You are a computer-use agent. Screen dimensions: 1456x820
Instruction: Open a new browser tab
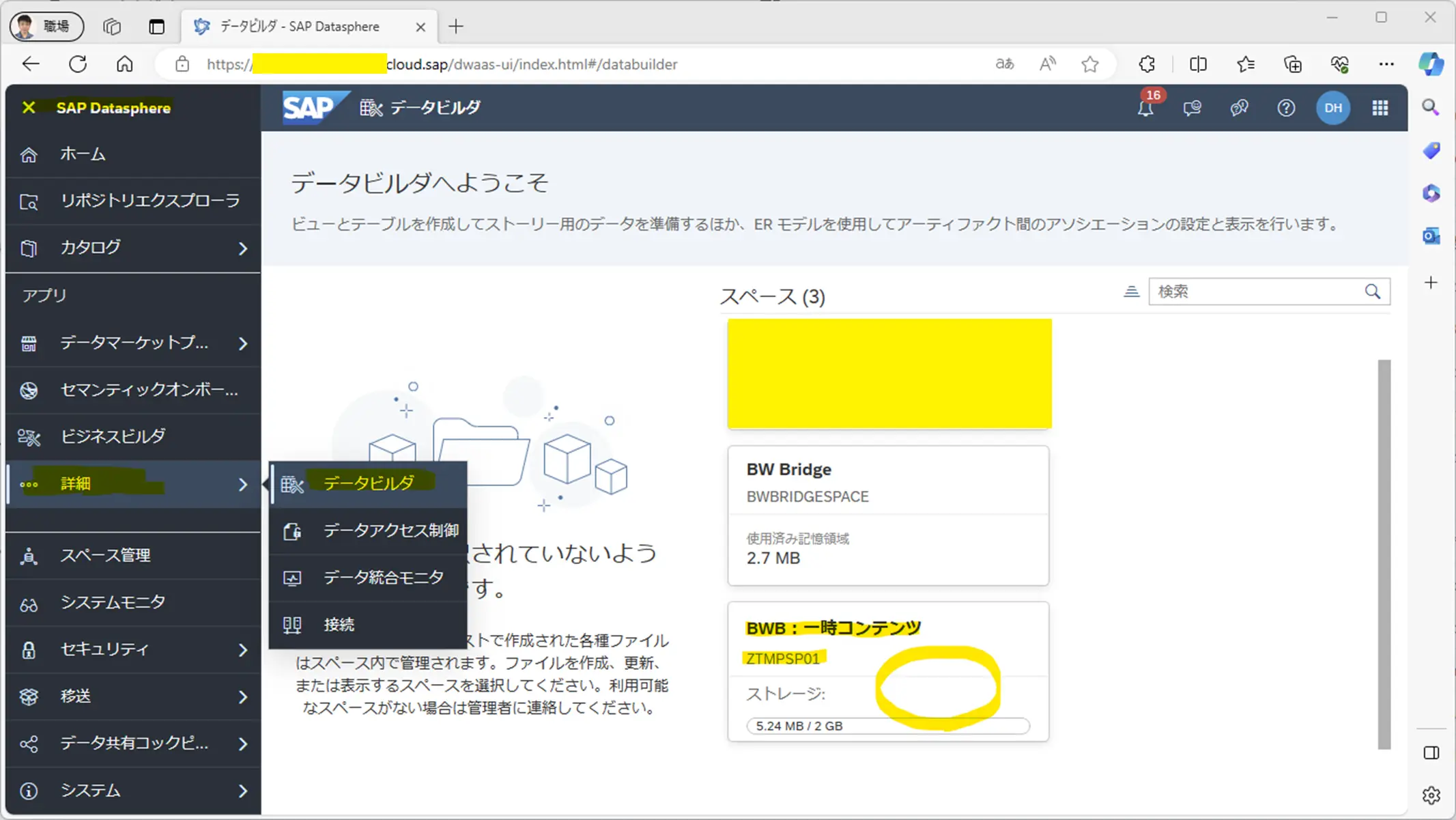point(456,27)
